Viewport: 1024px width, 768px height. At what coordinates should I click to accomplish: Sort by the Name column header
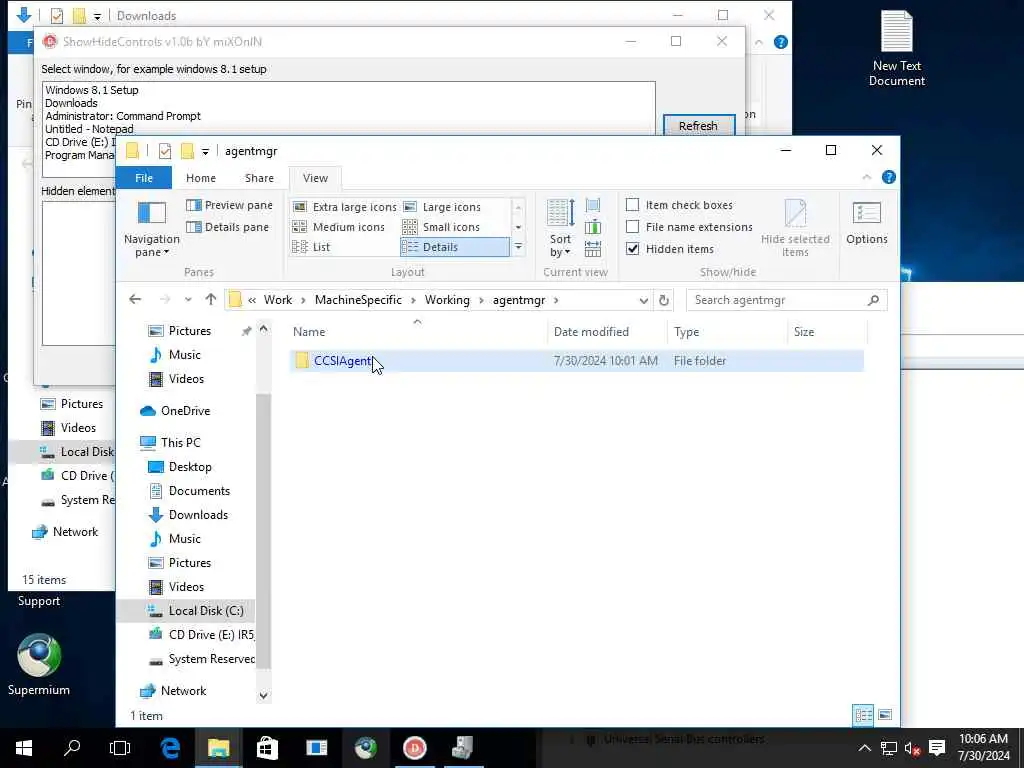(x=417, y=332)
